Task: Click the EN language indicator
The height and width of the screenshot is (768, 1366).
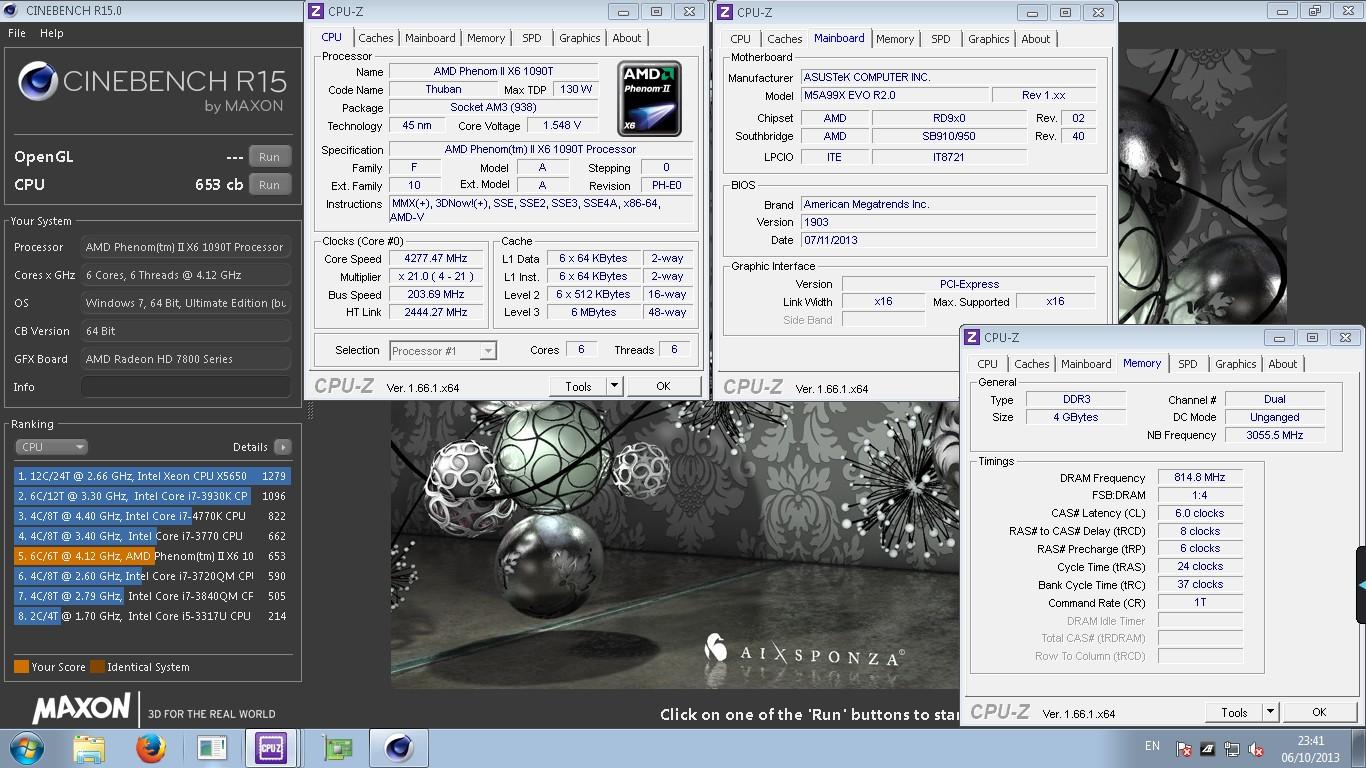Action: click(1152, 746)
